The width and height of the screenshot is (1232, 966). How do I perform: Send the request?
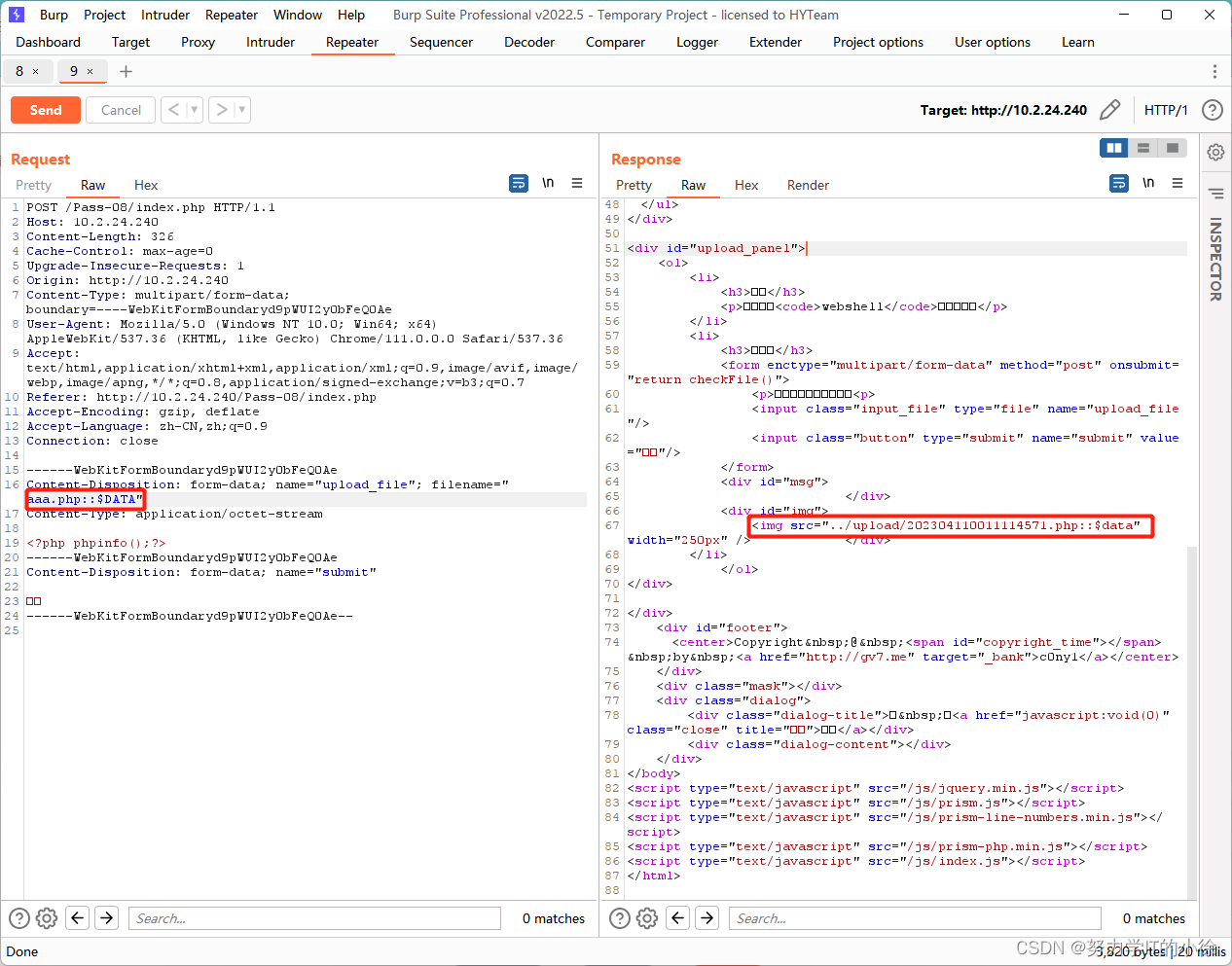(46, 110)
